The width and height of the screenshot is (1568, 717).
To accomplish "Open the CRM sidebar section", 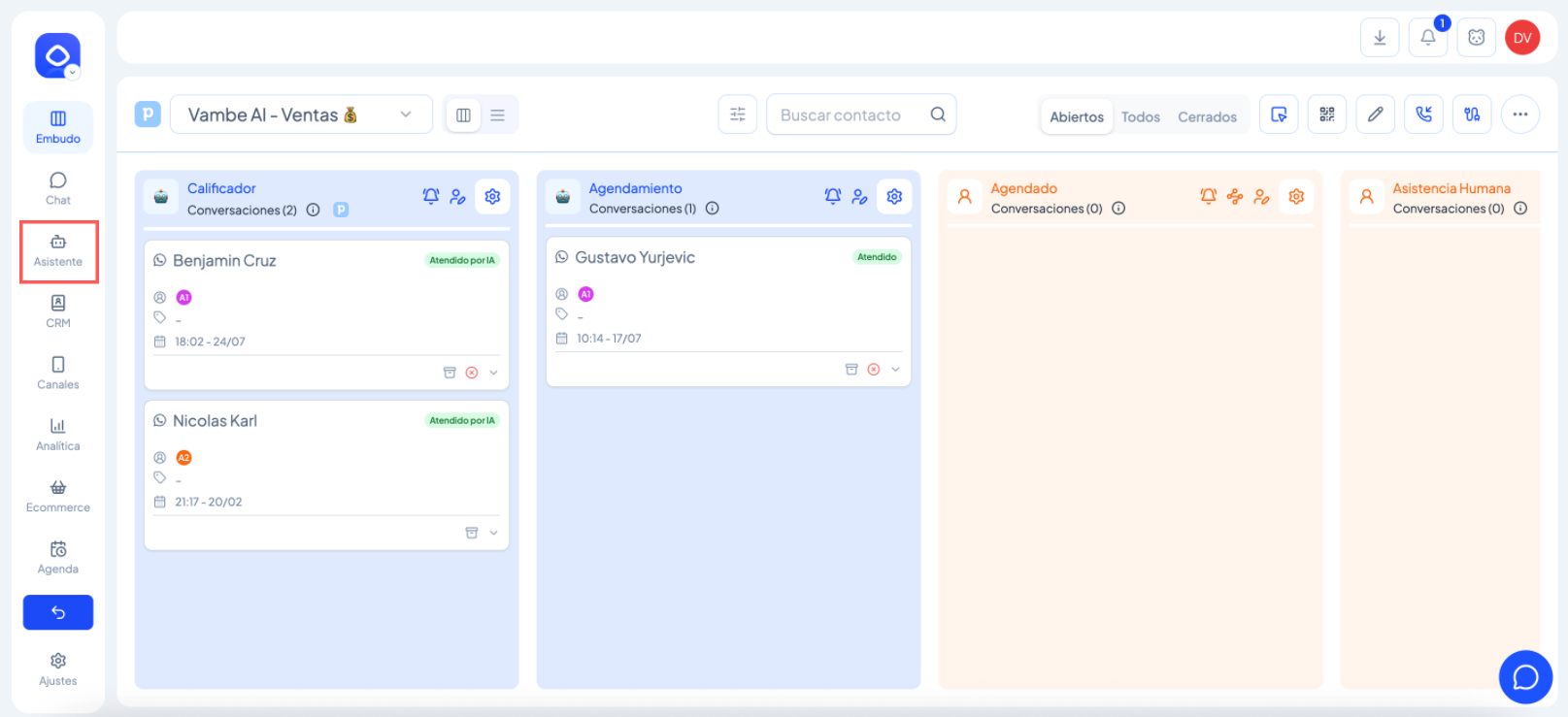I will click(x=58, y=311).
